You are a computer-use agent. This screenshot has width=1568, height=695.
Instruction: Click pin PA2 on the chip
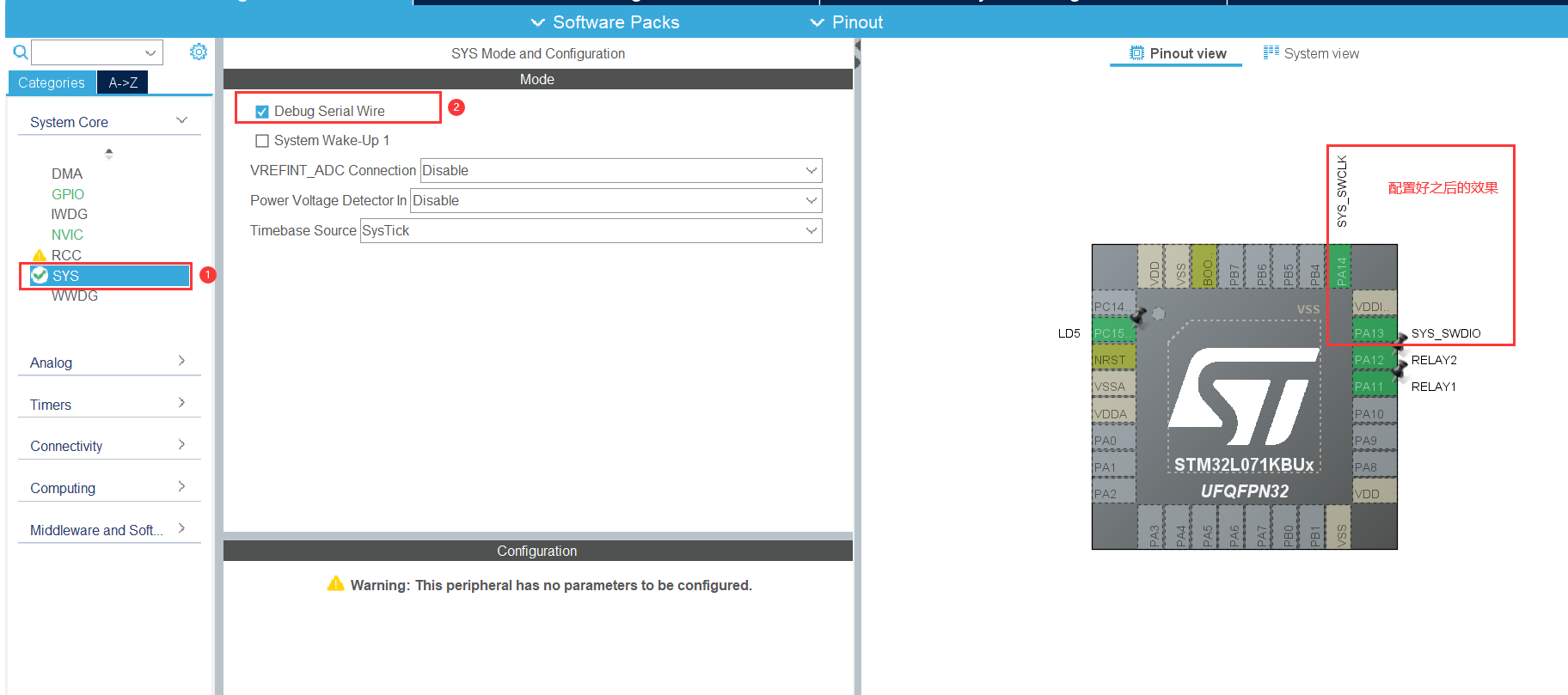tap(1114, 493)
